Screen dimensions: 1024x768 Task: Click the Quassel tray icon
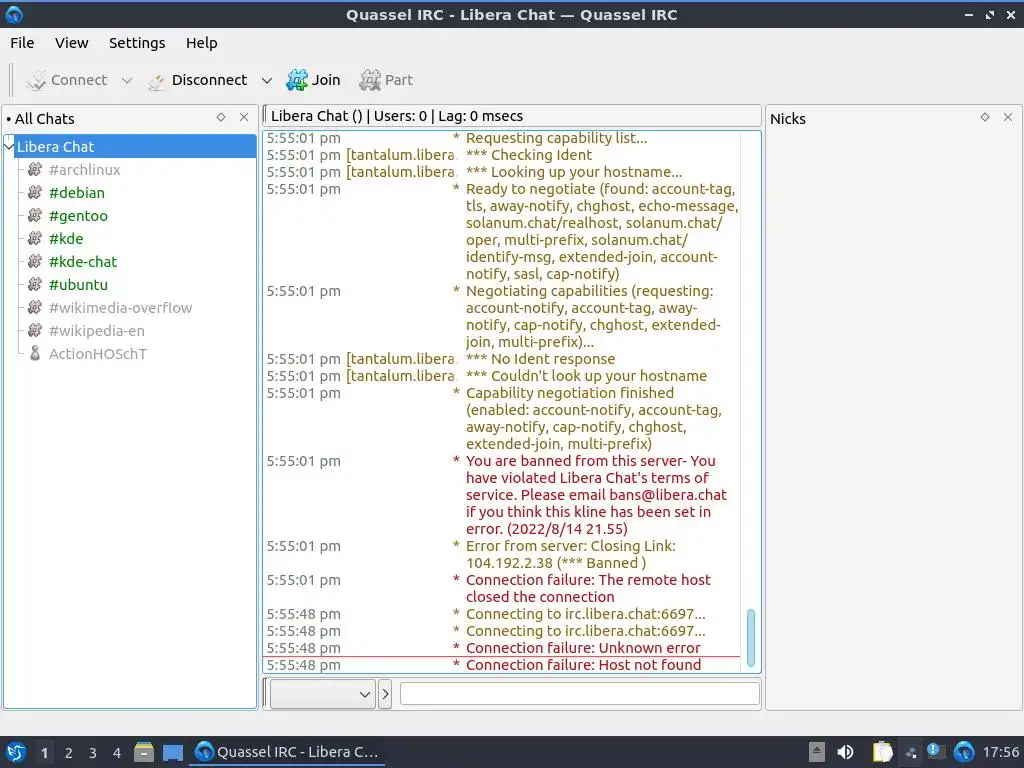[x=964, y=752]
